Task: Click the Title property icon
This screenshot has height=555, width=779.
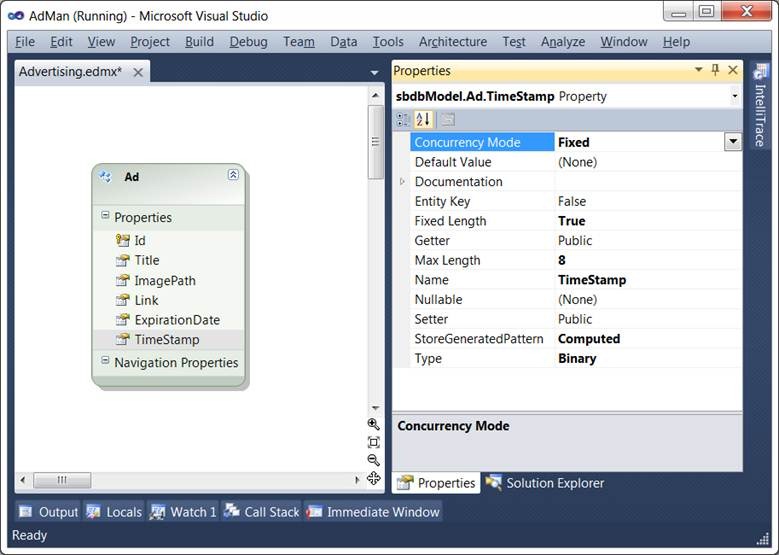Action: 122,260
